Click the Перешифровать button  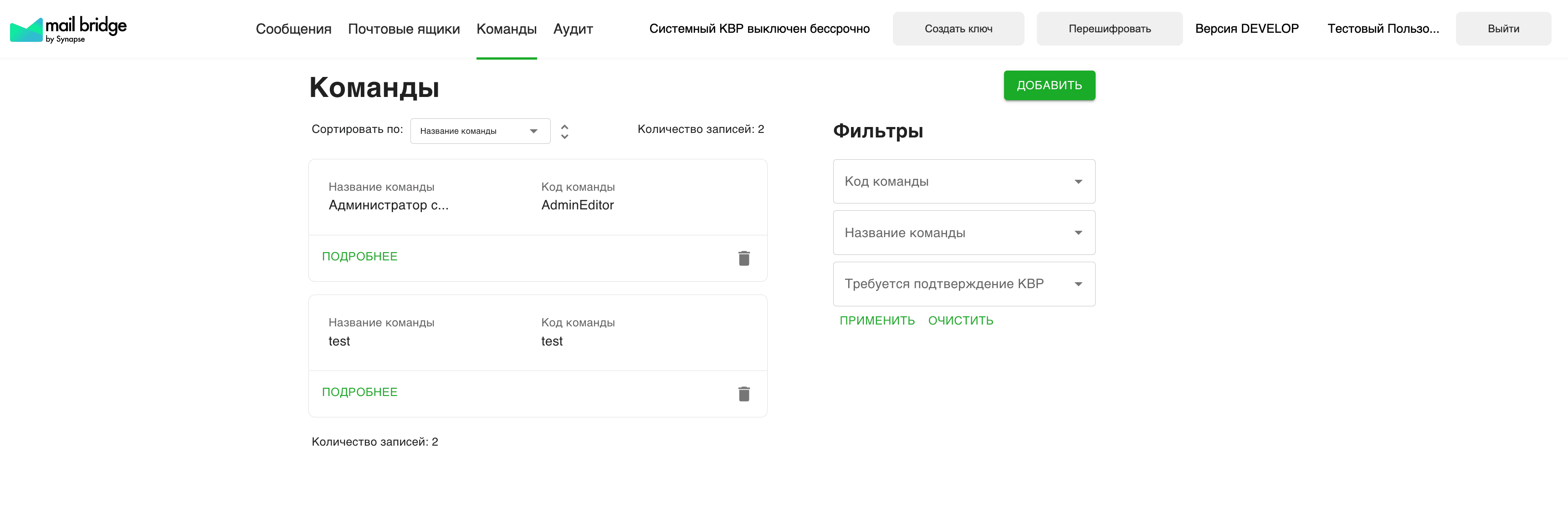tap(1109, 29)
